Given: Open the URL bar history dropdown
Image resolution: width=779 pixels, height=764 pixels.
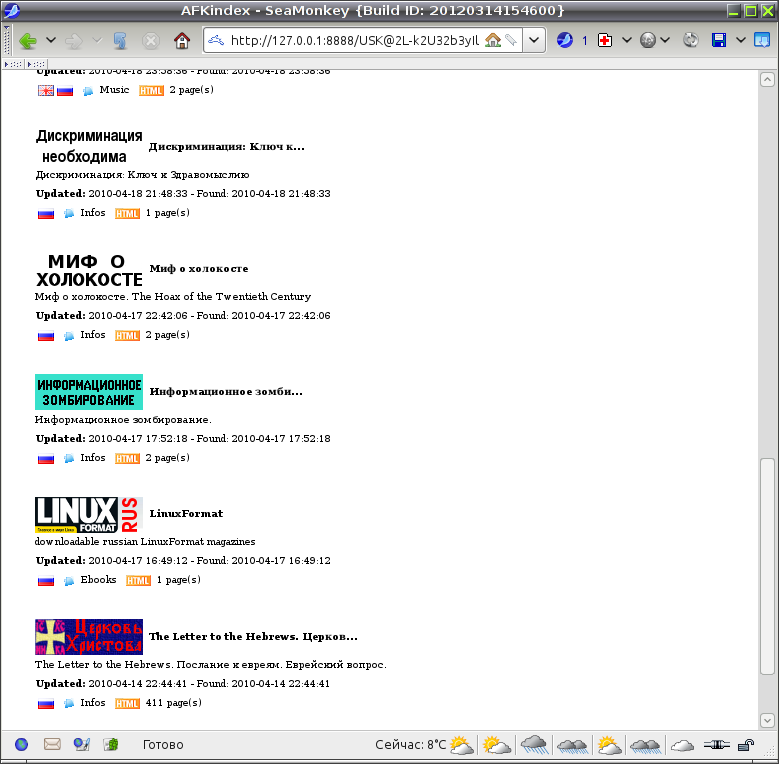Looking at the screenshot, I should tap(534, 40).
